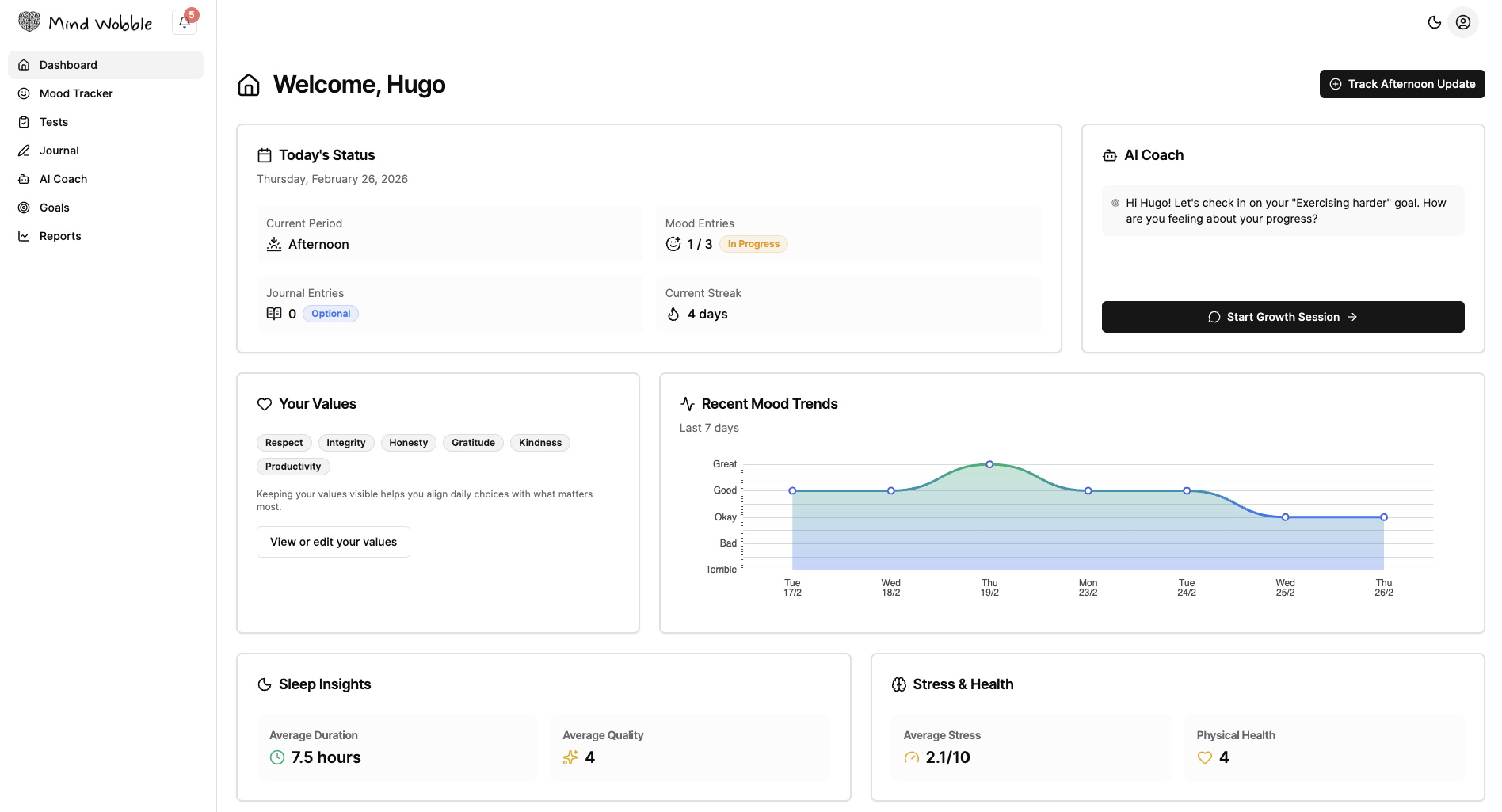Click the Track Afternoon Update button
The width and height of the screenshot is (1502, 812).
(1402, 84)
